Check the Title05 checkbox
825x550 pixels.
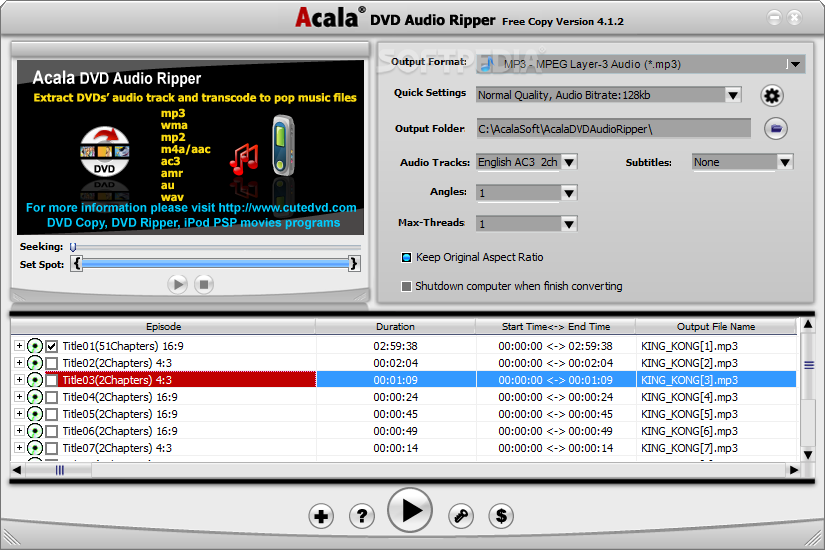(52, 414)
